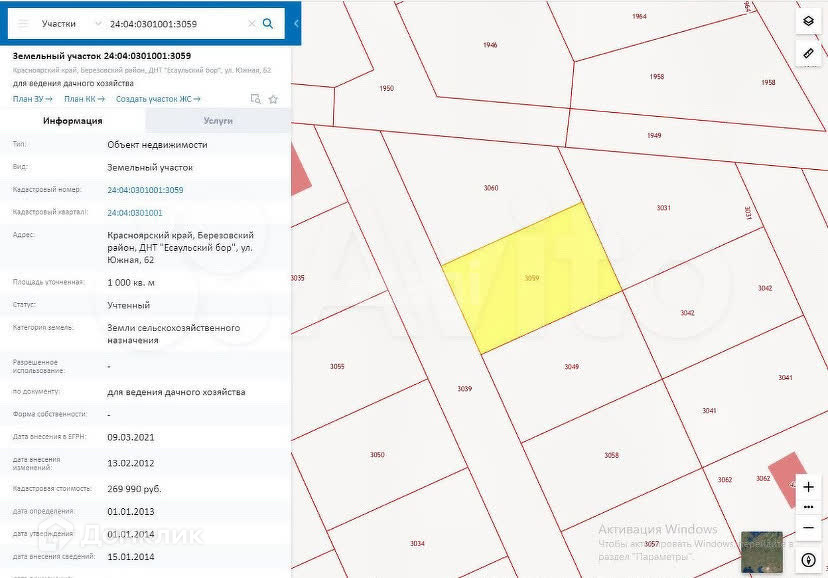
Task: Run search with magnifier icon
Action: 268,24
